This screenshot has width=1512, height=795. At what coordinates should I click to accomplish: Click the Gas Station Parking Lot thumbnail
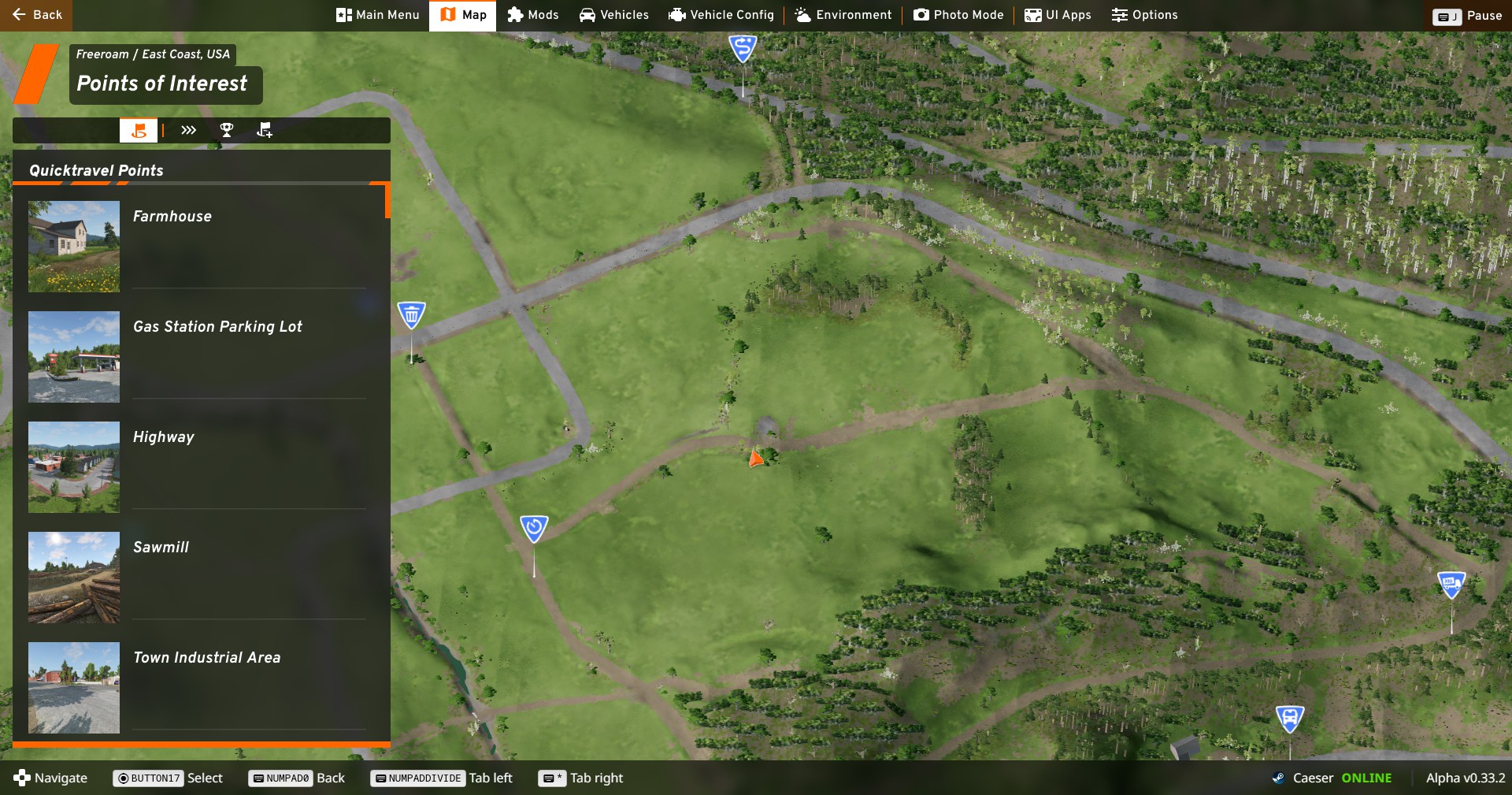pyautogui.click(x=74, y=357)
